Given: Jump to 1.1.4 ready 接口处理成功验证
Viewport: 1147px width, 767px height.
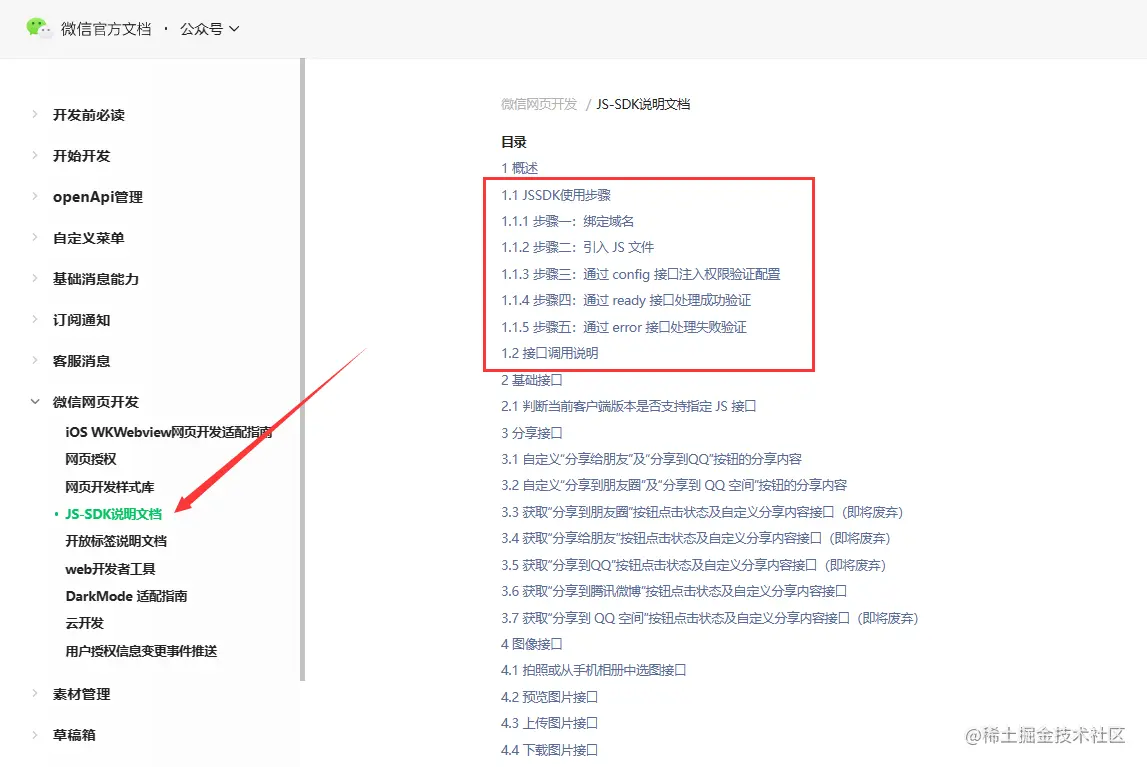Looking at the screenshot, I should tap(626, 301).
